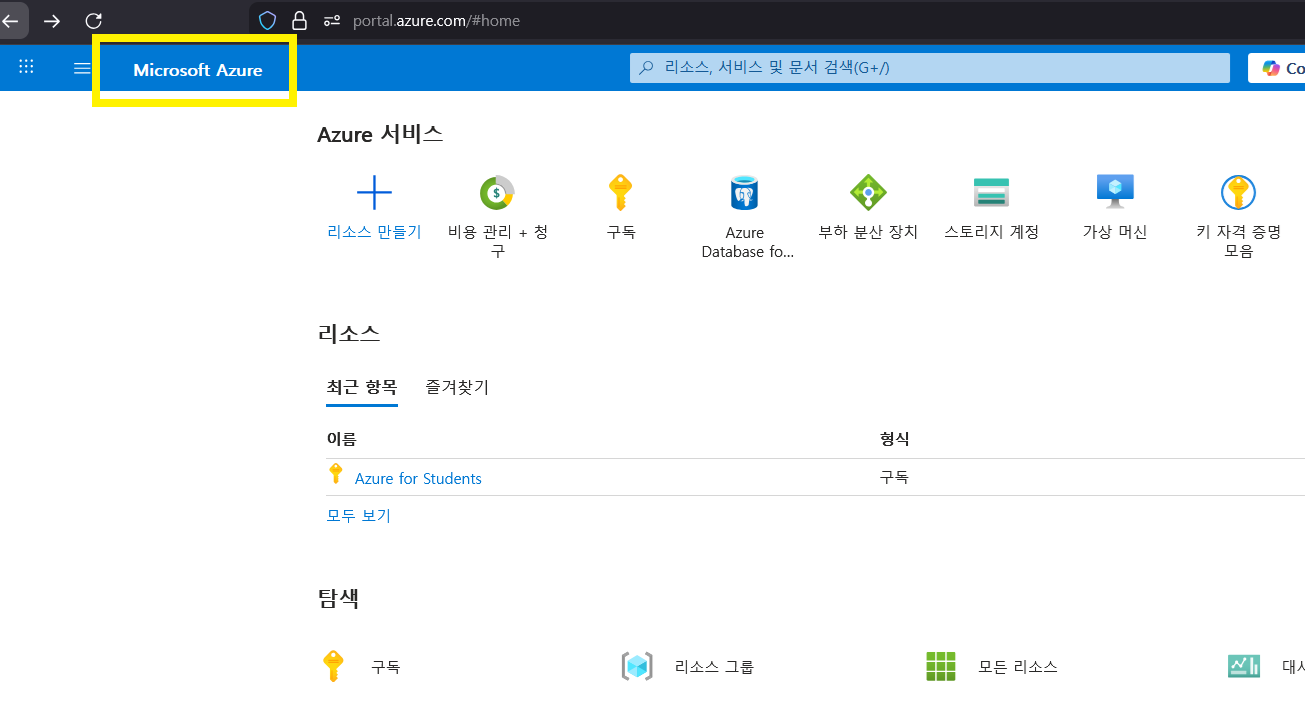Open 리소스 그룹 in 탐색

[714, 667]
